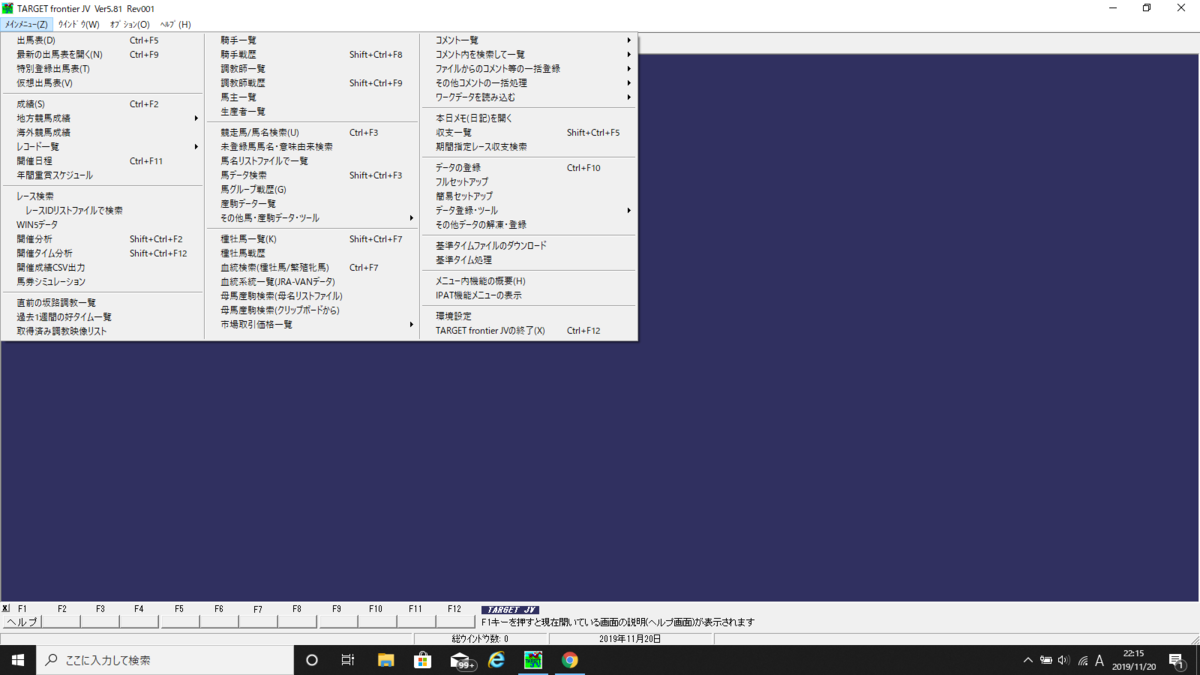This screenshot has height=675, width=1200.
Task: Open the ウィンドウ(W) menu
Action: click(x=78, y=24)
